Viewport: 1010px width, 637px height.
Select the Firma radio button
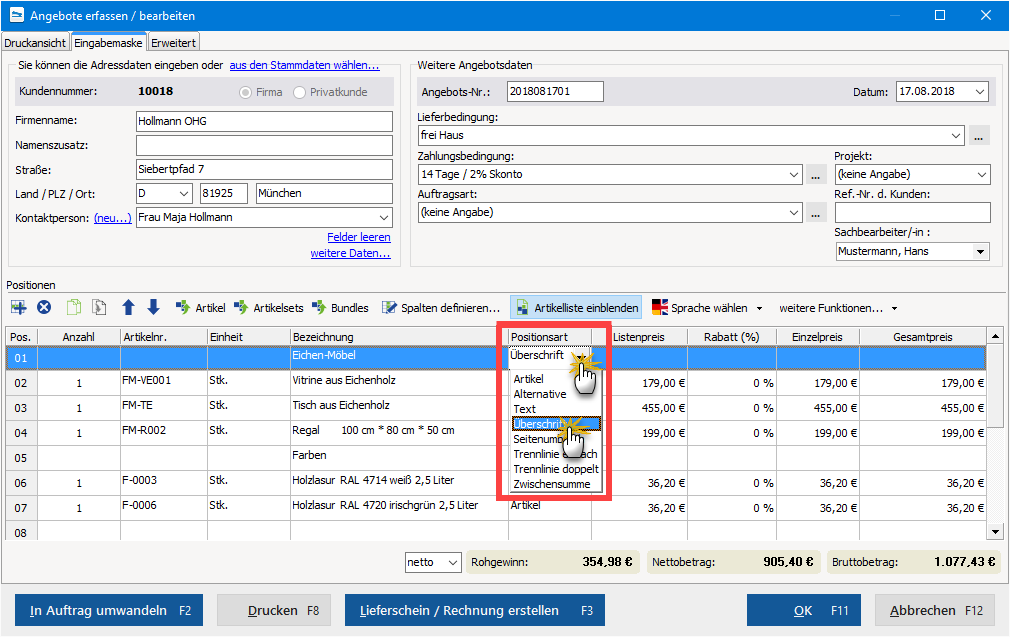[245, 92]
